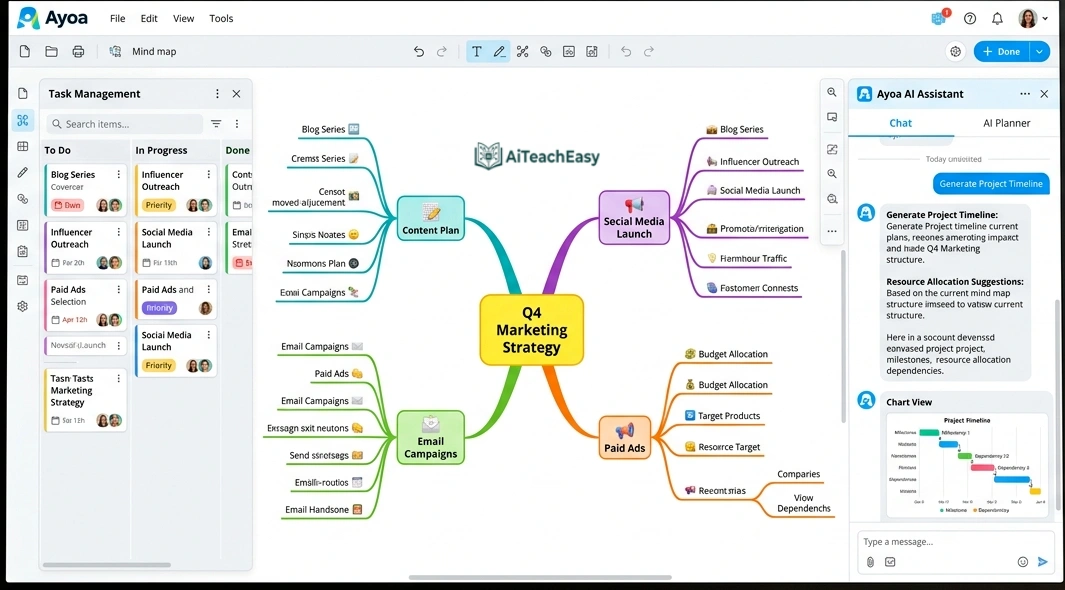Select the pen drawing tool

[499, 52]
